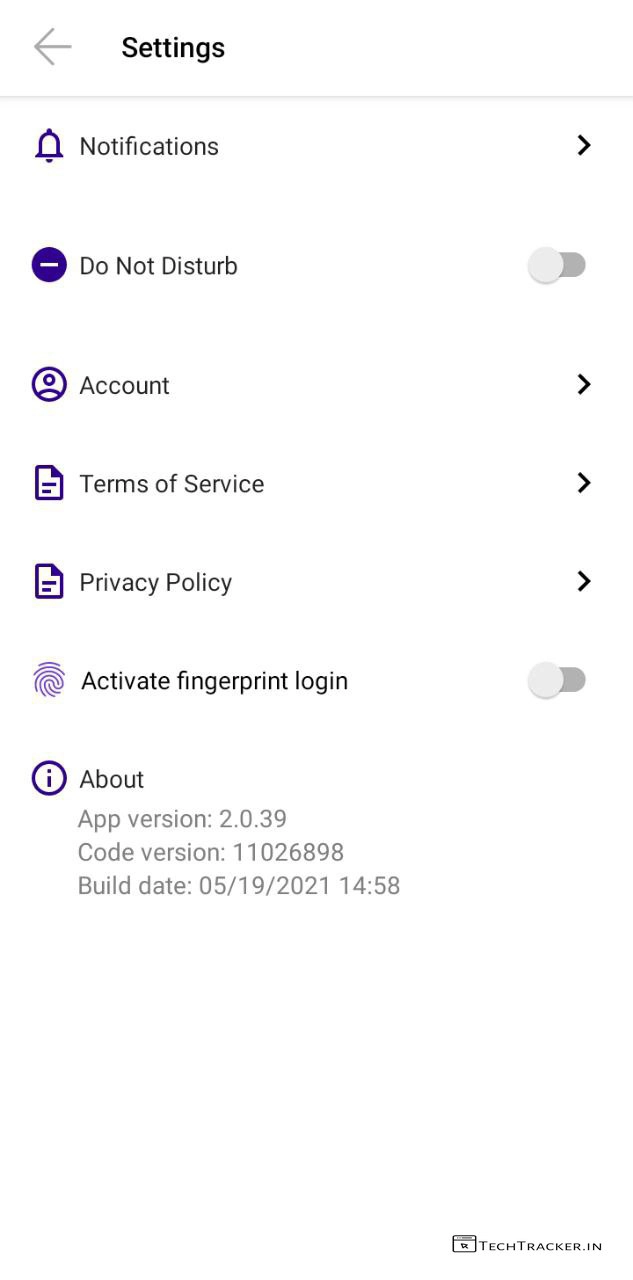Select the Account menu item
The height and width of the screenshot is (1280, 633).
click(x=125, y=386)
